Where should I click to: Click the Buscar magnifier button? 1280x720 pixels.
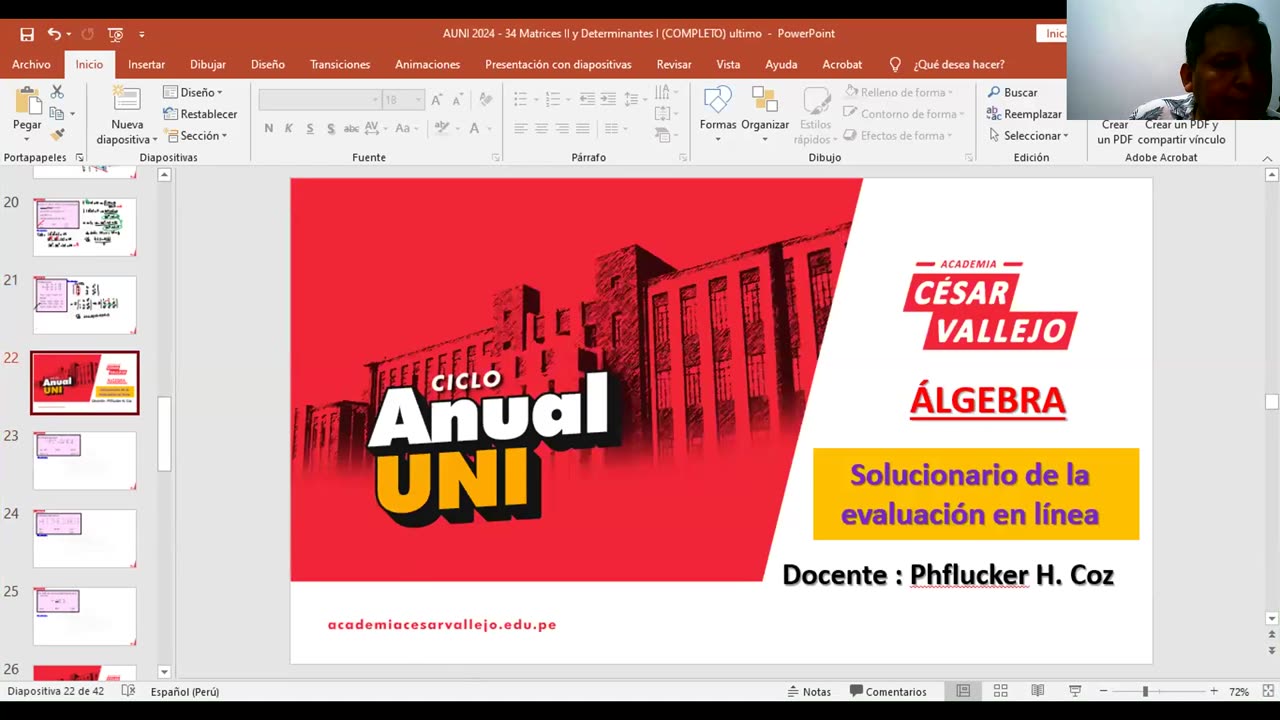(x=1012, y=92)
